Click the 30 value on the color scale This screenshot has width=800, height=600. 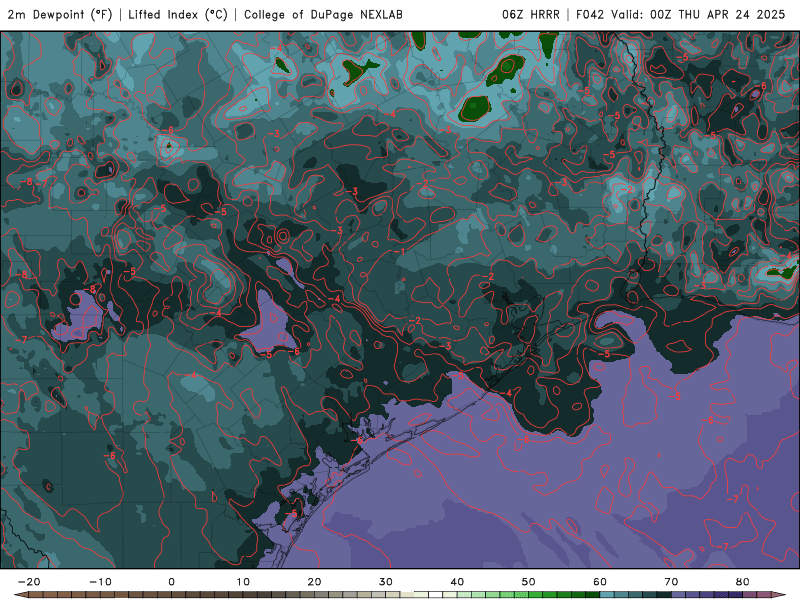coord(386,582)
